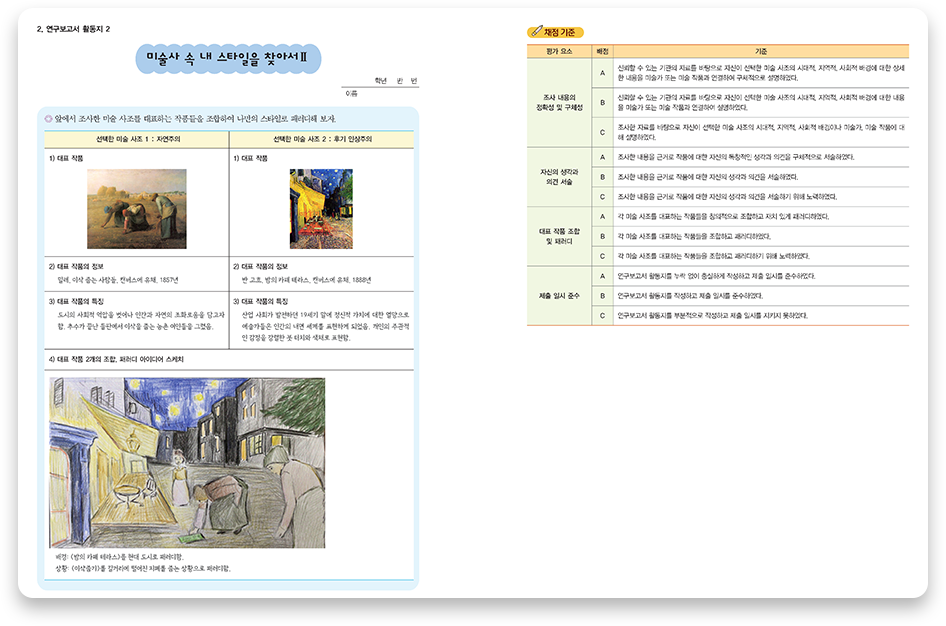This screenshot has height=626, width=946.
Task: Click the '기준' column header in the rubric
Action: (x=761, y=52)
